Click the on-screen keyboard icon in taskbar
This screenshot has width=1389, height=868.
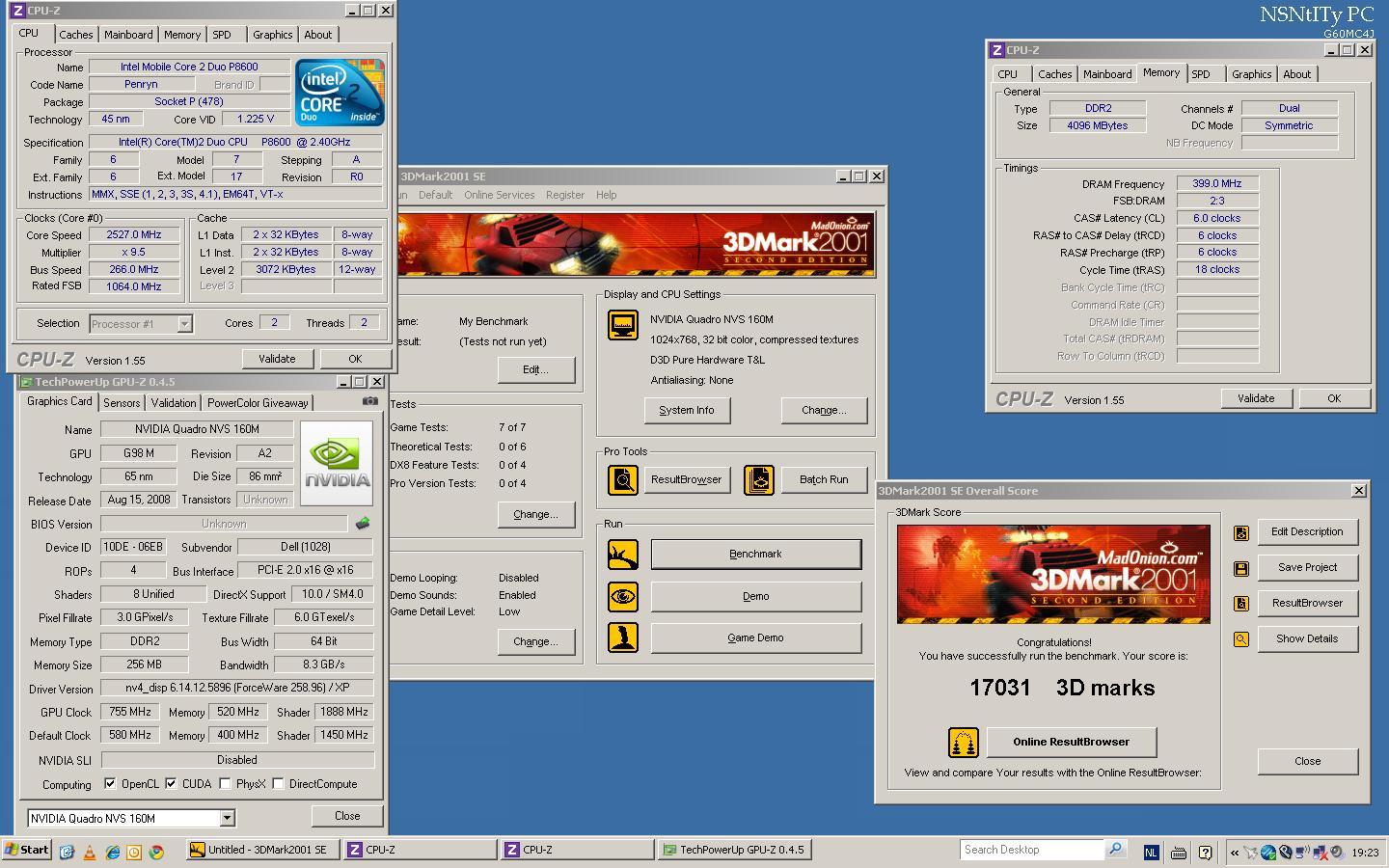[x=1178, y=853]
